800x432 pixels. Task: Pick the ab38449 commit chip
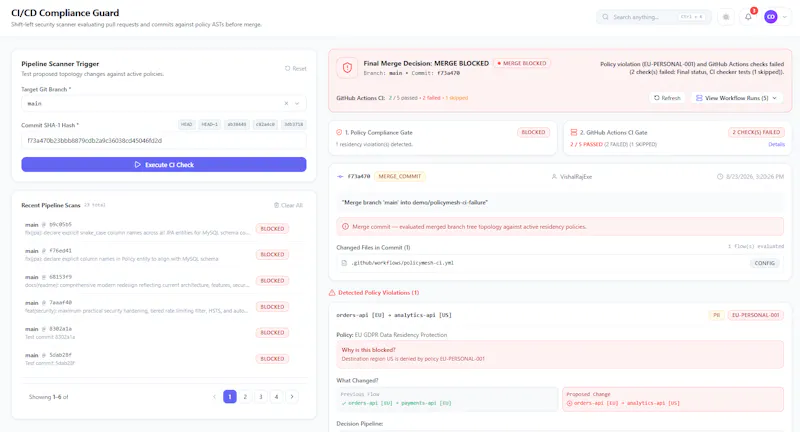click(237, 124)
